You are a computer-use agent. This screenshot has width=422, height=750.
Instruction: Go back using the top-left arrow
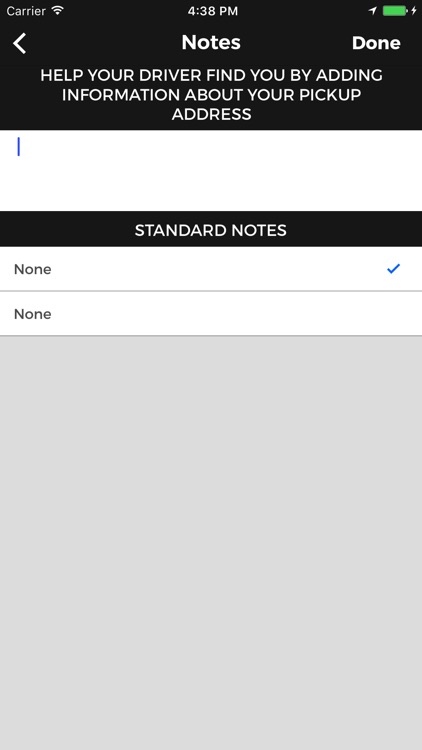coord(20,43)
